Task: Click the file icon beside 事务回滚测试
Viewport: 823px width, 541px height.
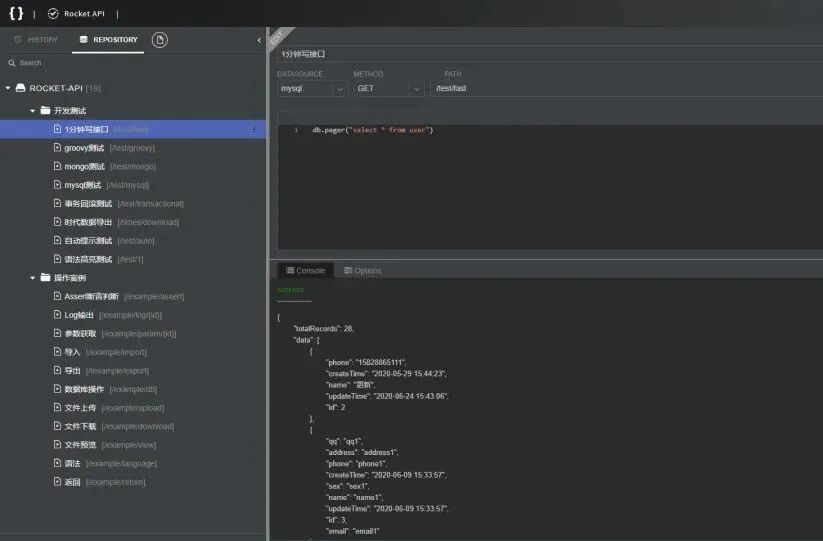Action: [x=57, y=203]
